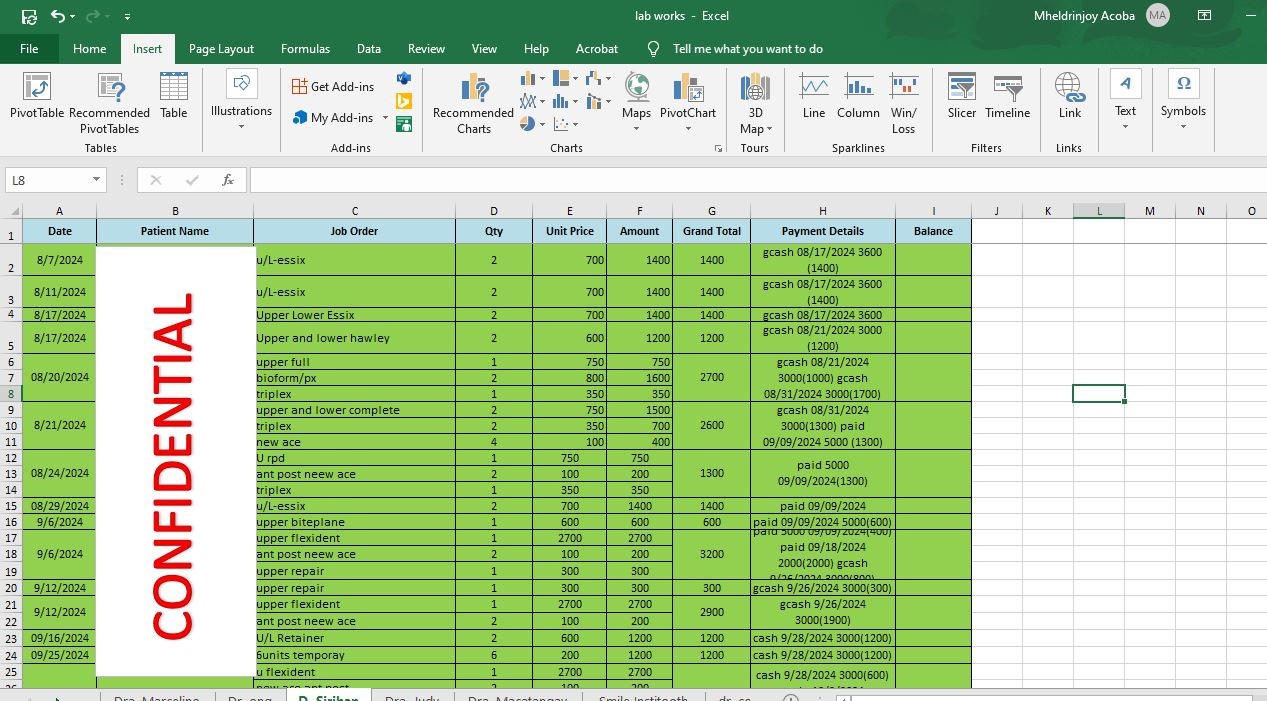Switch to the Review tab
The height and width of the screenshot is (701, 1267).
426,49
